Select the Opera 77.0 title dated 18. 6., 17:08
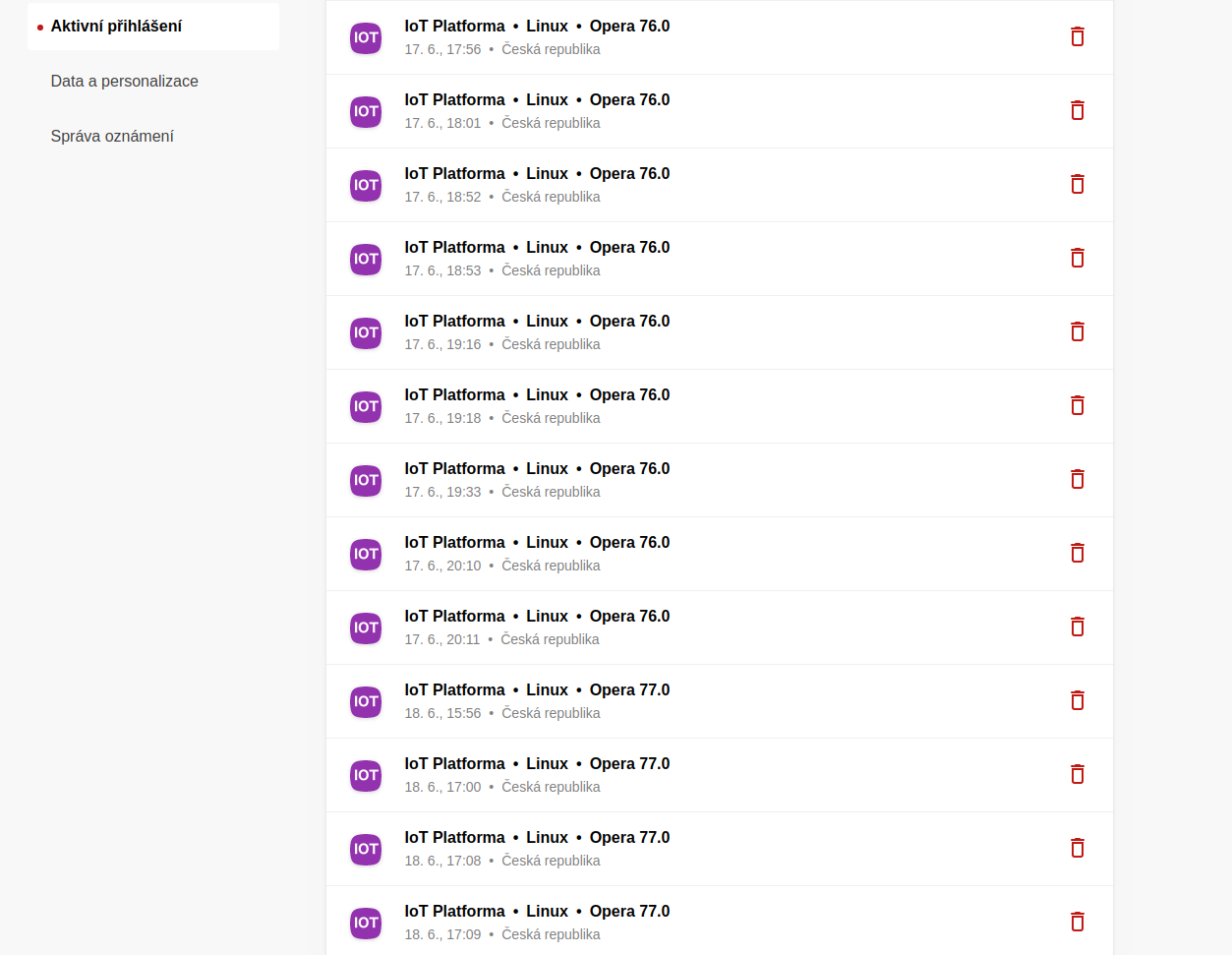This screenshot has width=1232, height=955. (537, 837)
